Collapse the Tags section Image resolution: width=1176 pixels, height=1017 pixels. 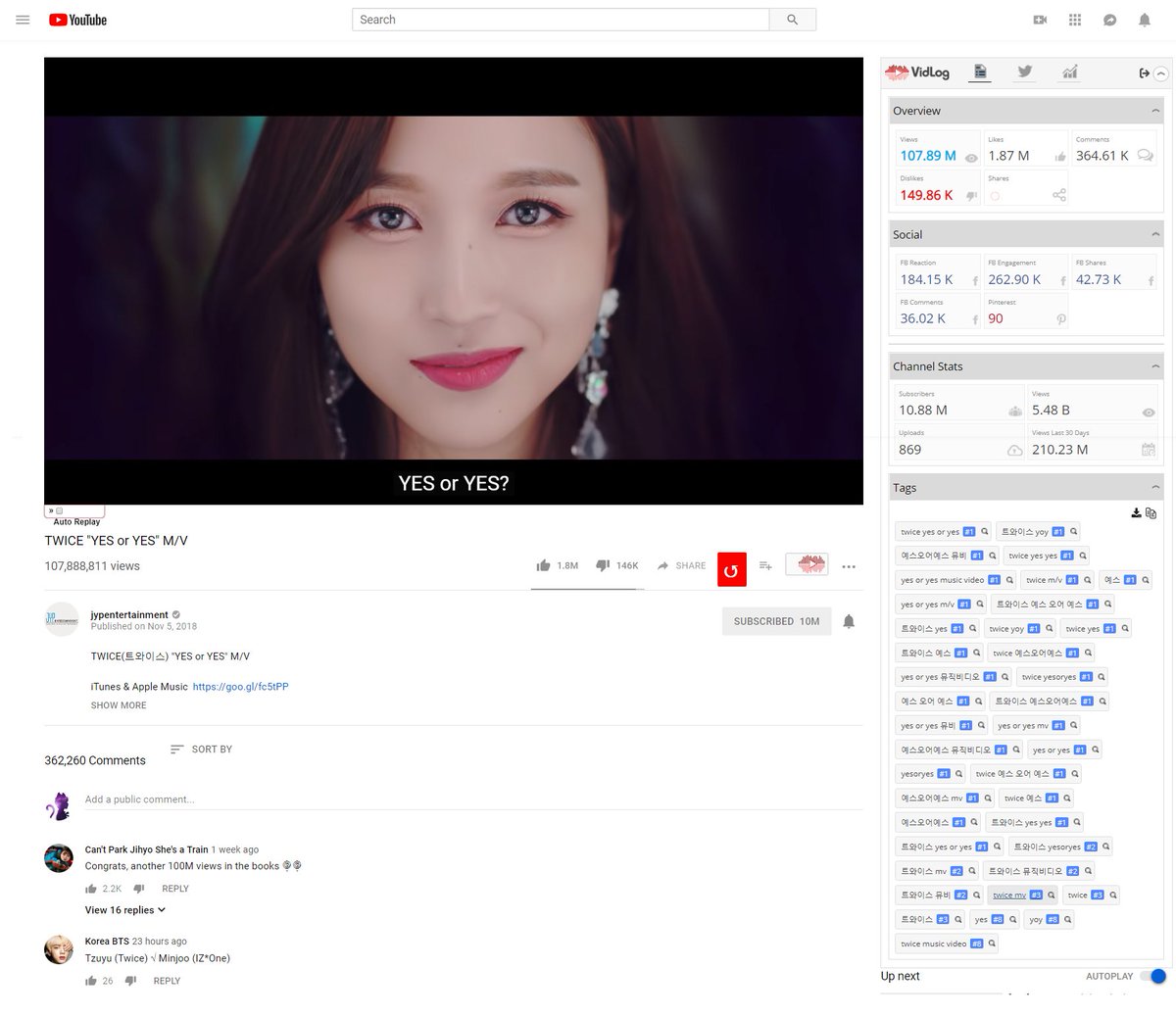coord(1155,488)
